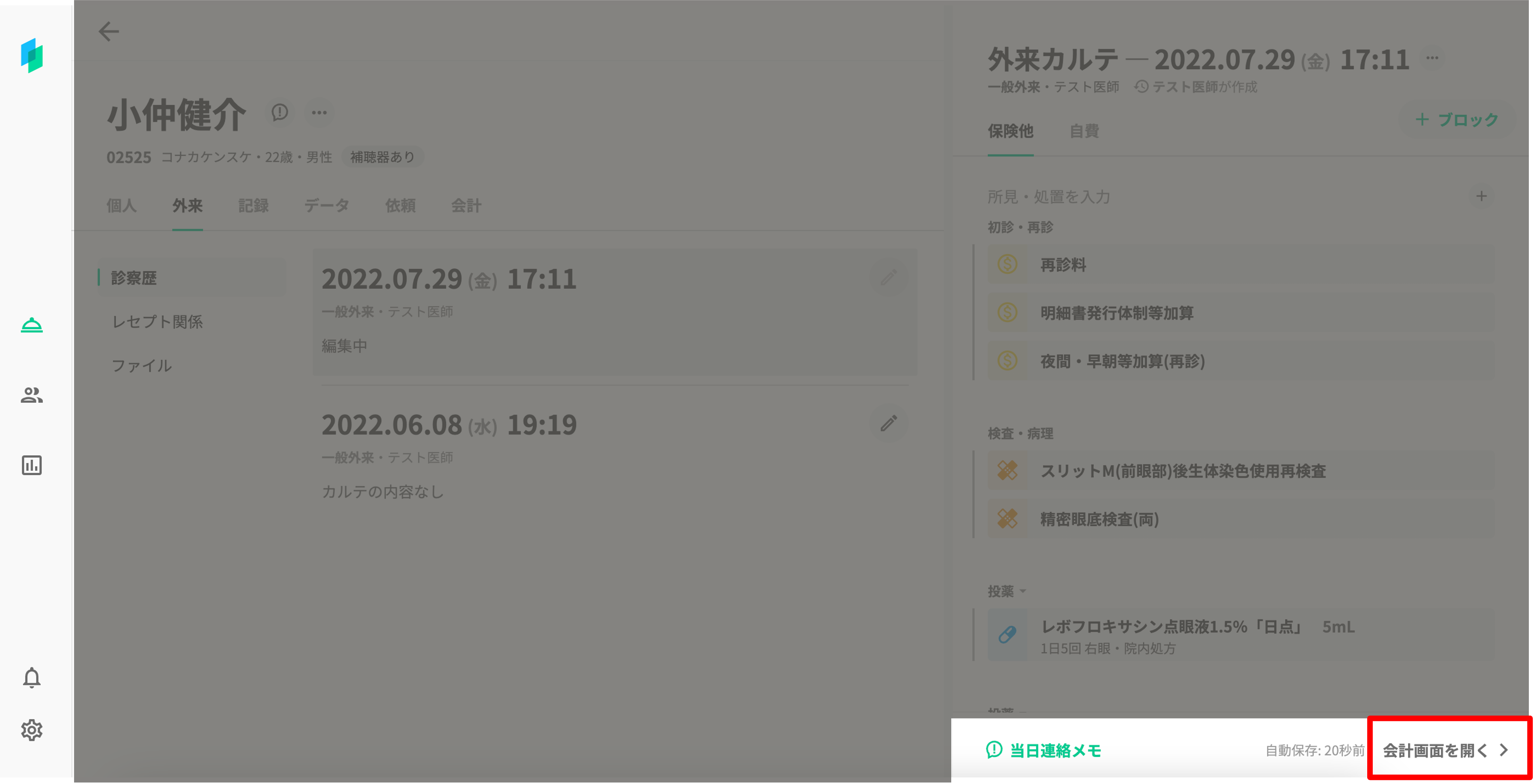Click the patient memo icon beside 小仲健介
Image resolution: width=1534 pixels, height=784 pixels.
click(280, 112)
